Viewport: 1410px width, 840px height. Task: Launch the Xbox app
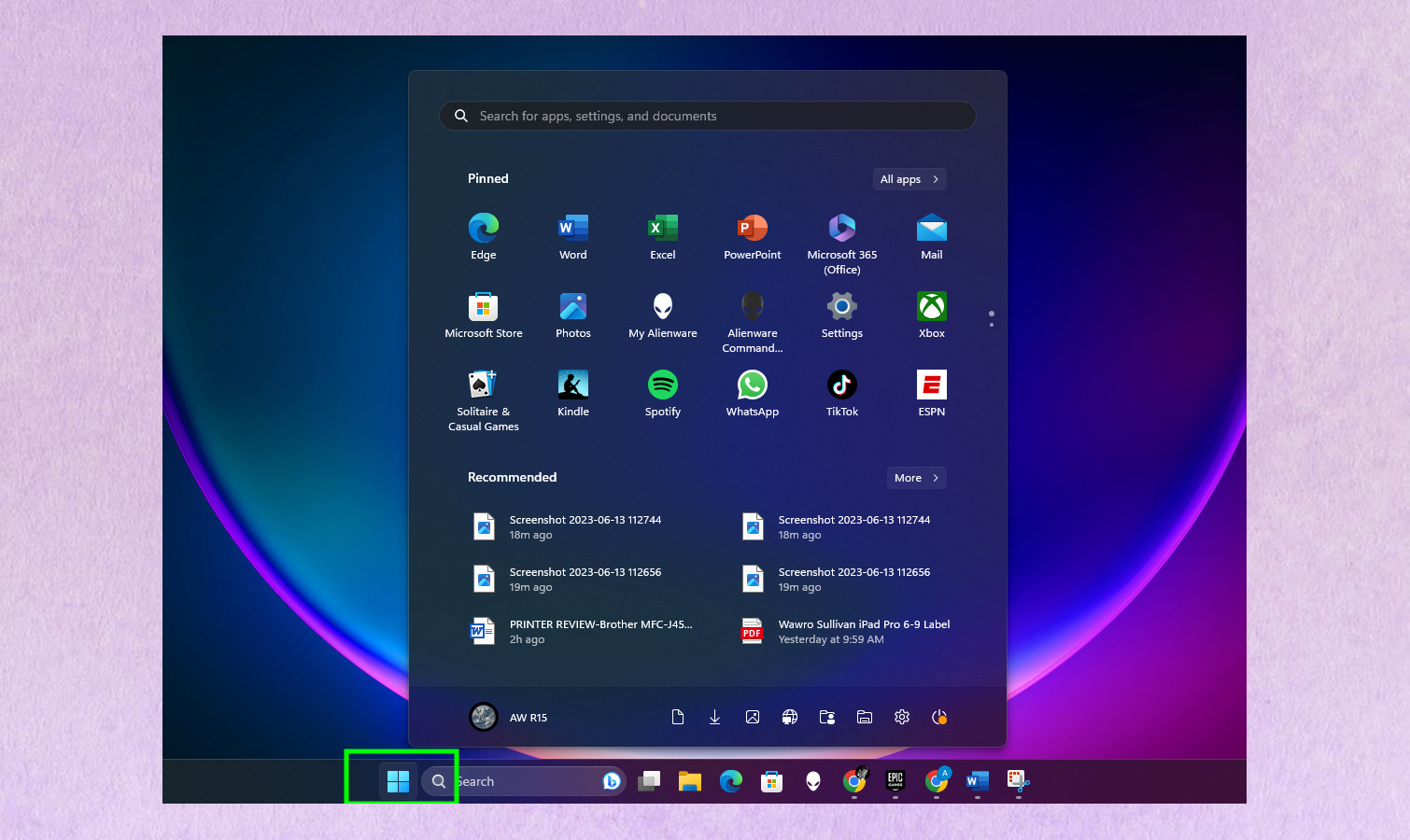pyautogui.click(x=932, y=315)
